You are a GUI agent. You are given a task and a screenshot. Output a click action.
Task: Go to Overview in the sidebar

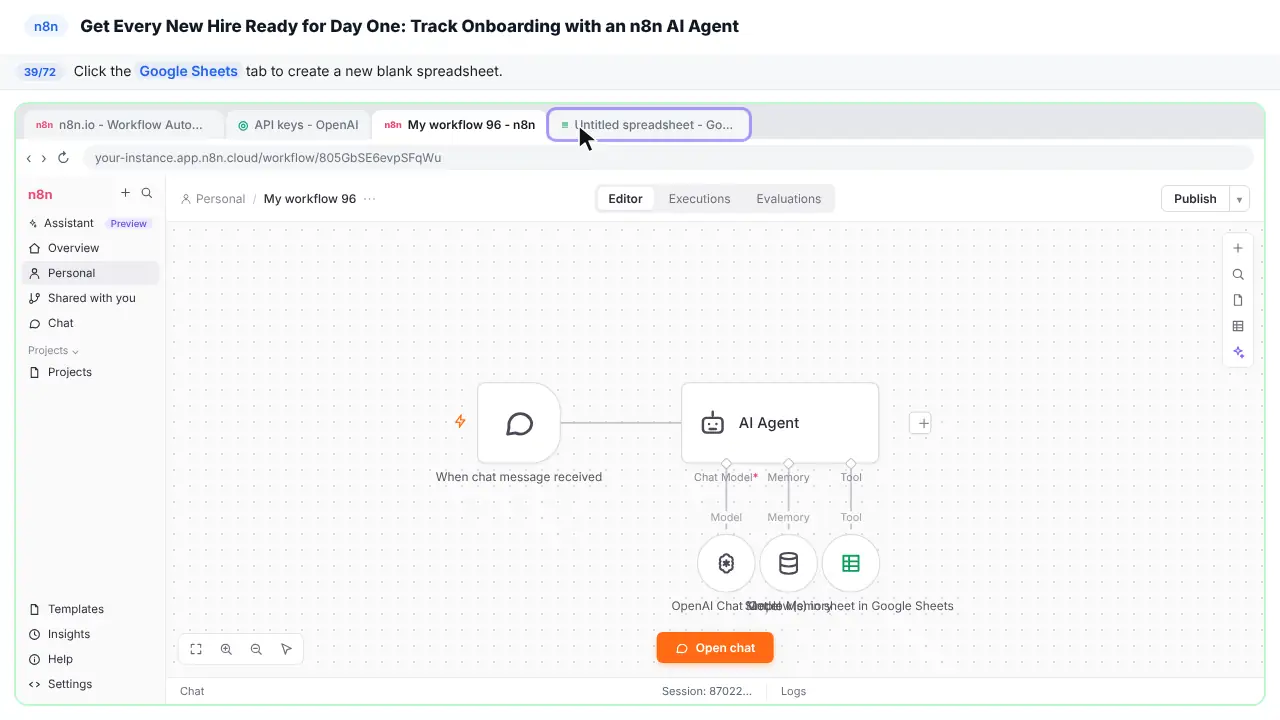tap(90, 248)
